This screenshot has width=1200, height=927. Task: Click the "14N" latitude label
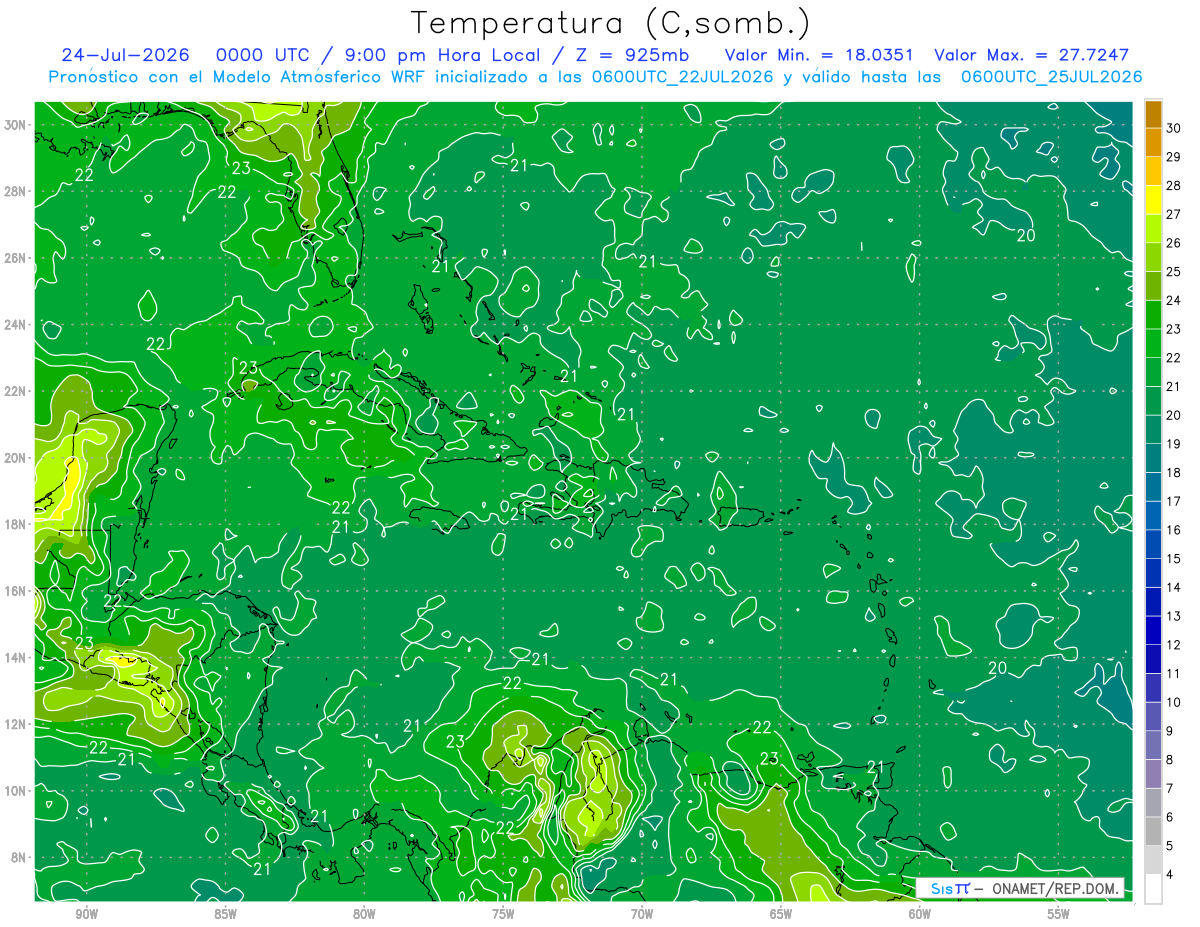click(16, 658)
